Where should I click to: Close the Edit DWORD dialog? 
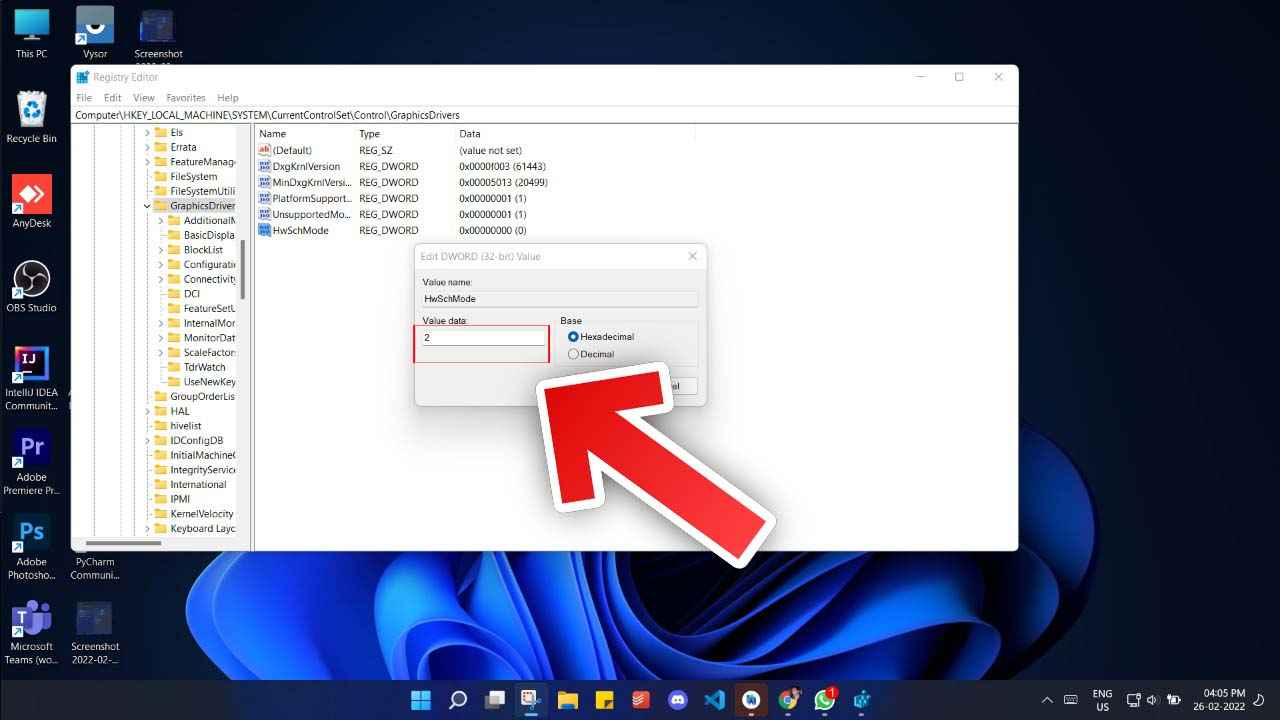click(692, 256)
